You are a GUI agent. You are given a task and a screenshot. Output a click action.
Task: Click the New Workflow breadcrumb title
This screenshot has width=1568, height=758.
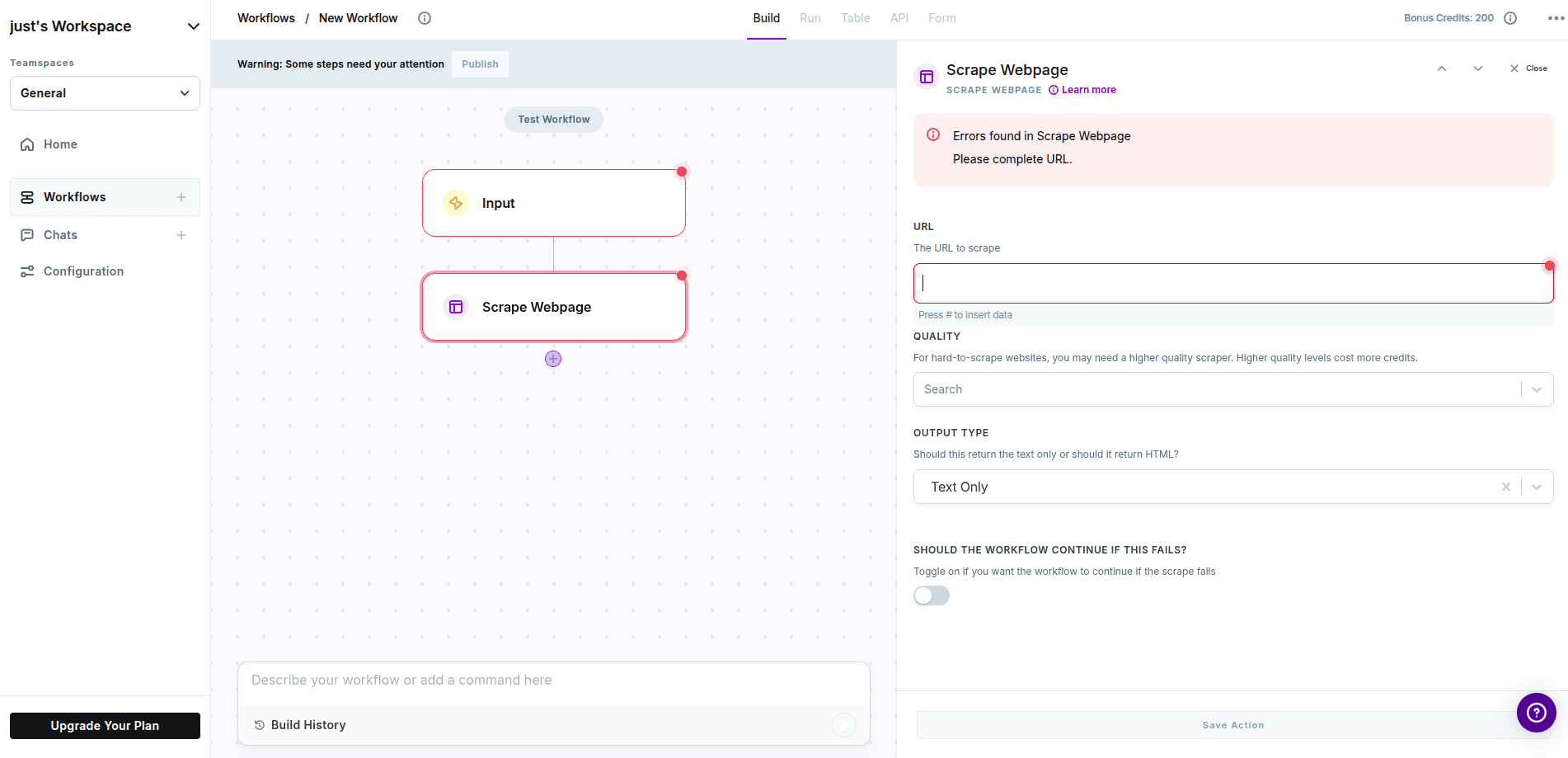coord(358,18)
